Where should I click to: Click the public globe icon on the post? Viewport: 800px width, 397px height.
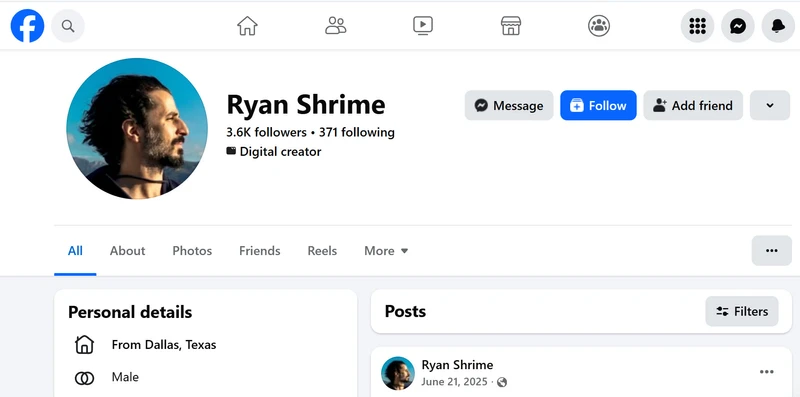click(x=502, y=382)
